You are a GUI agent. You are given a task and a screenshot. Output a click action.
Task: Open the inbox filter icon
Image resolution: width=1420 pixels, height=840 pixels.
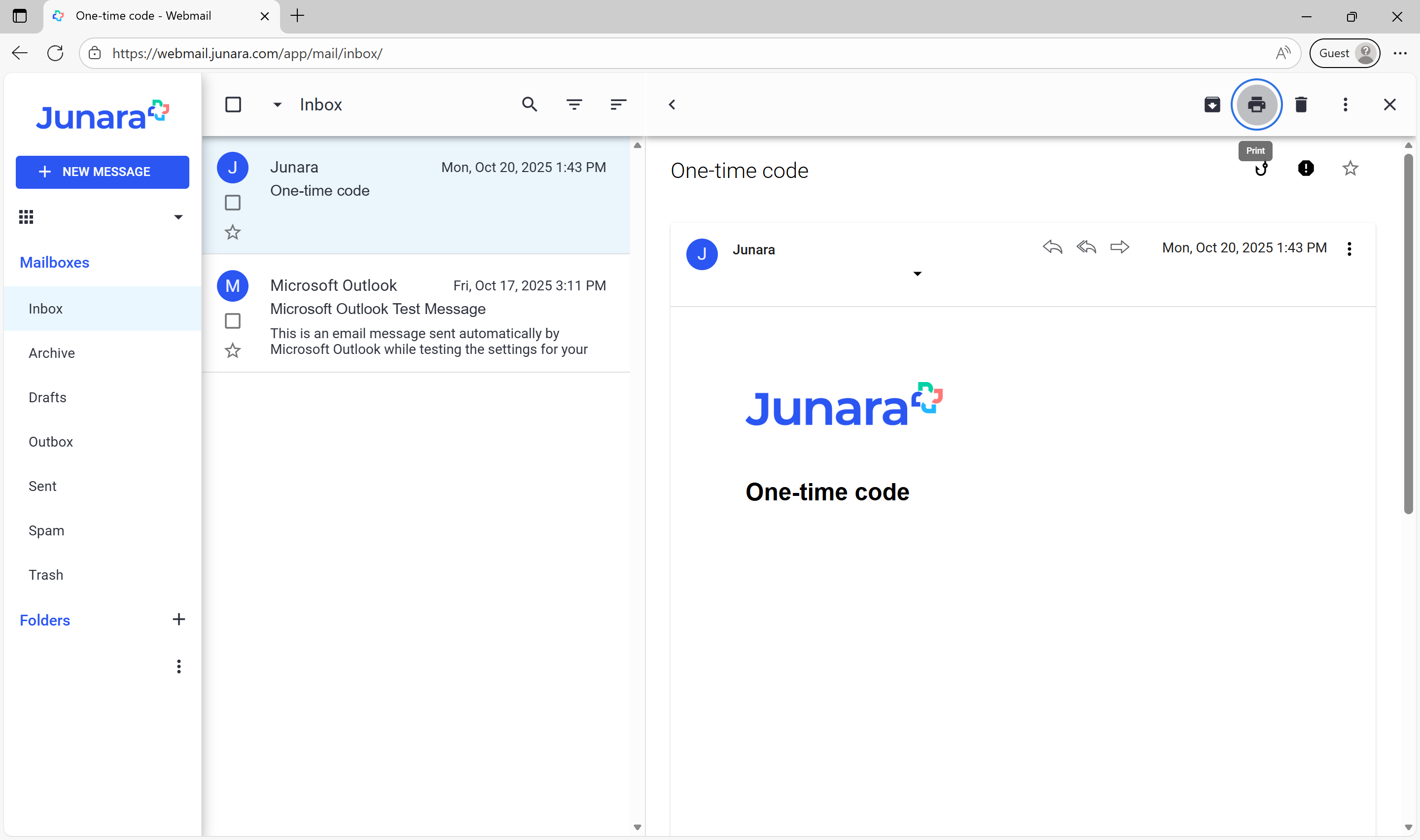pyautogui.click(x=574, y=105)
